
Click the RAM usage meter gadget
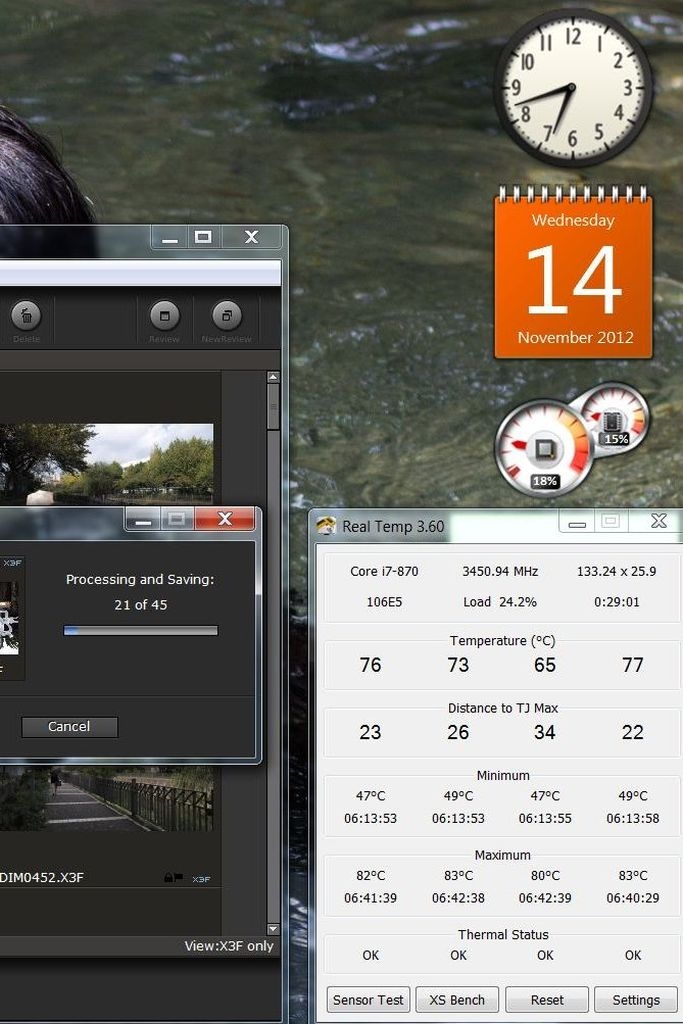tap(614, 418)
